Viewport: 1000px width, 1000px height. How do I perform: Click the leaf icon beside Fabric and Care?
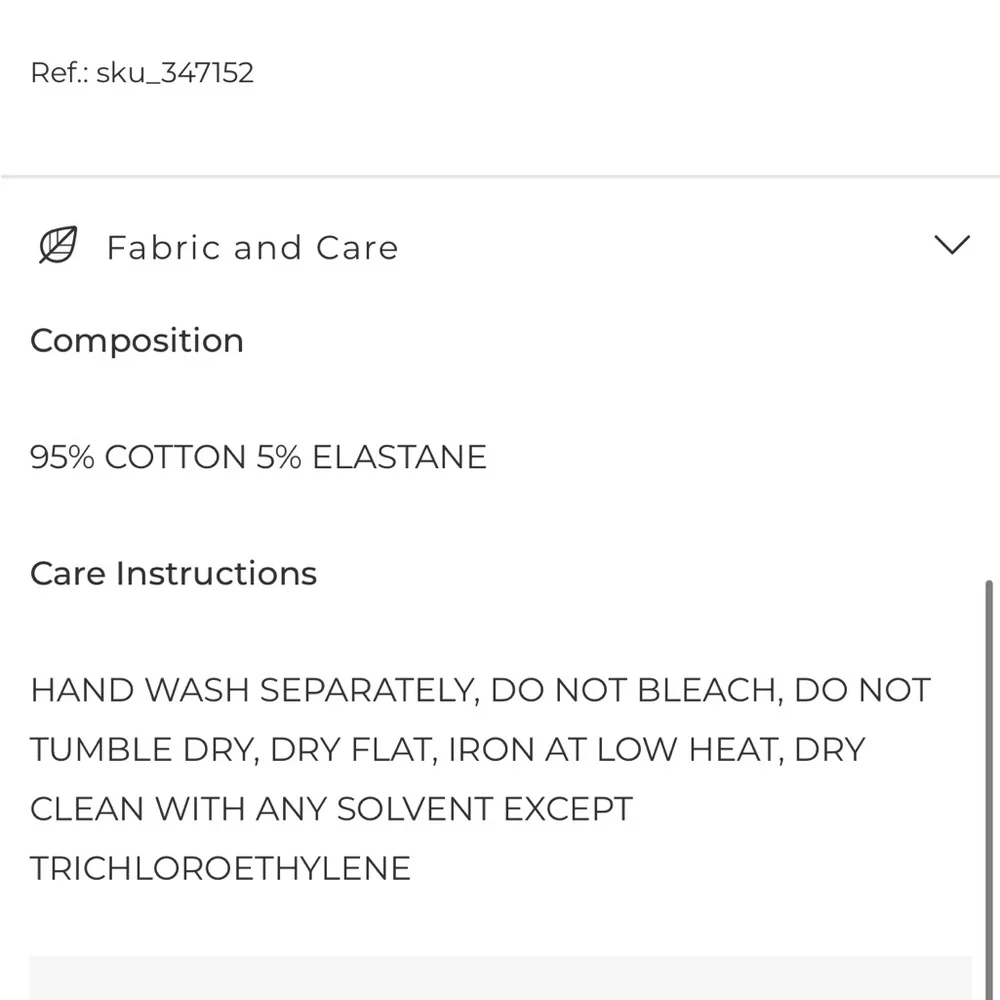pos(58,246)
